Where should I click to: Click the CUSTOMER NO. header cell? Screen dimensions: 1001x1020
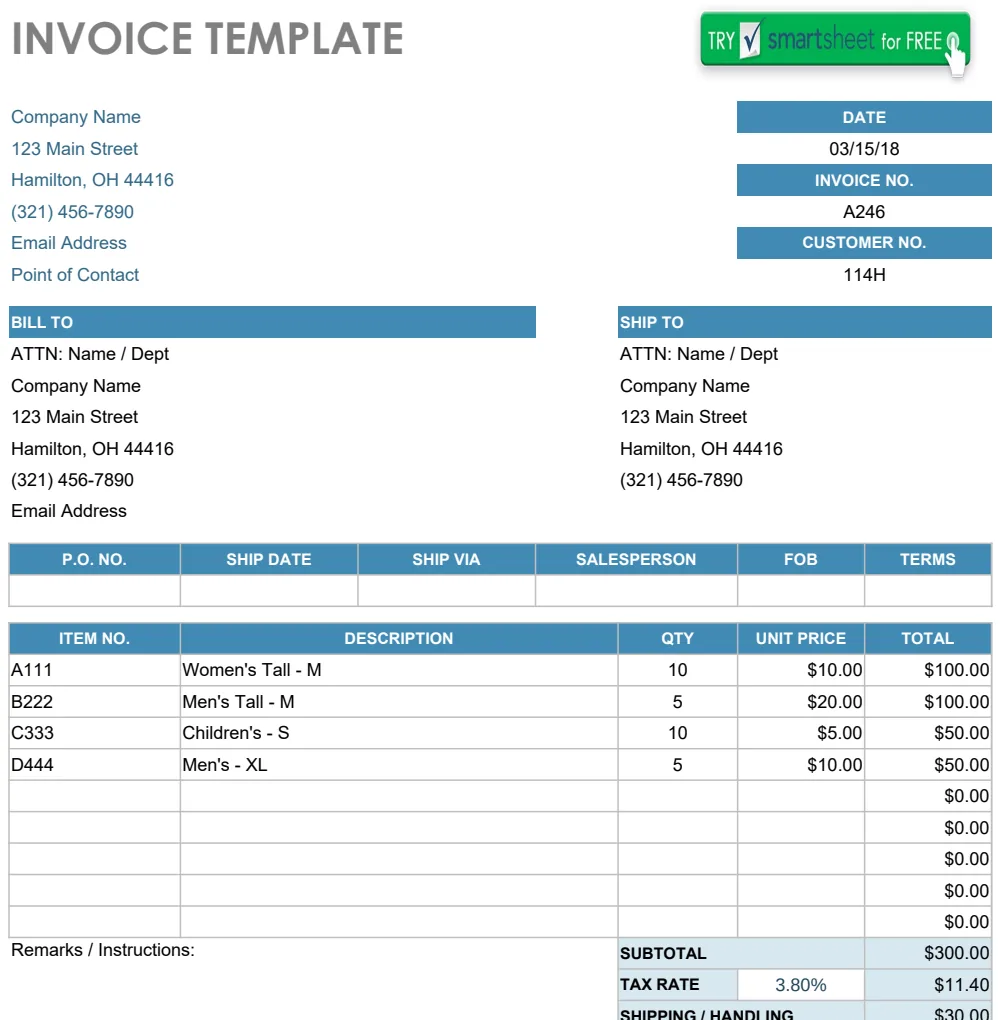(x=864, y=243)
